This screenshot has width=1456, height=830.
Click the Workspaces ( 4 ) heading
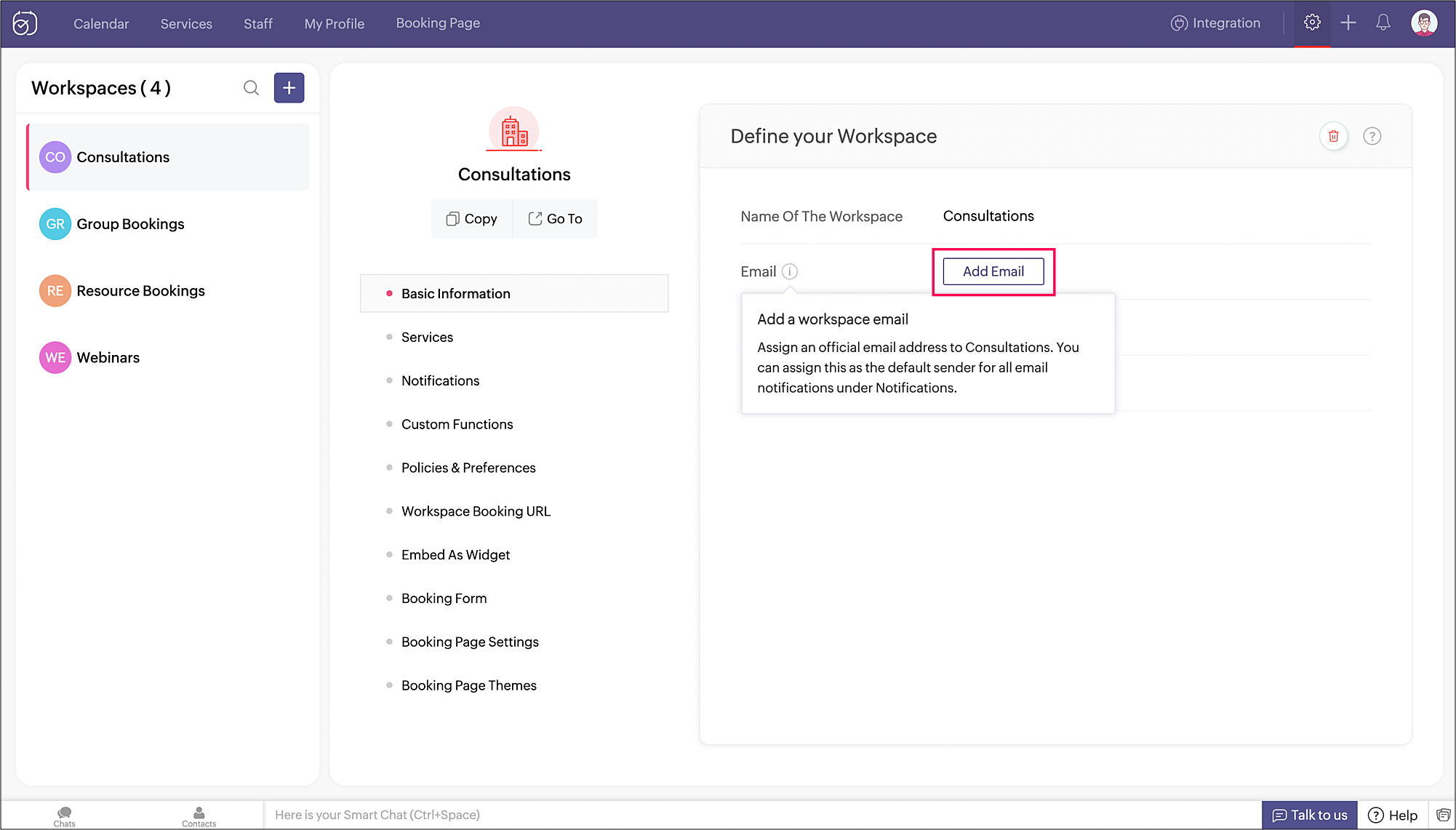[101, 88]
